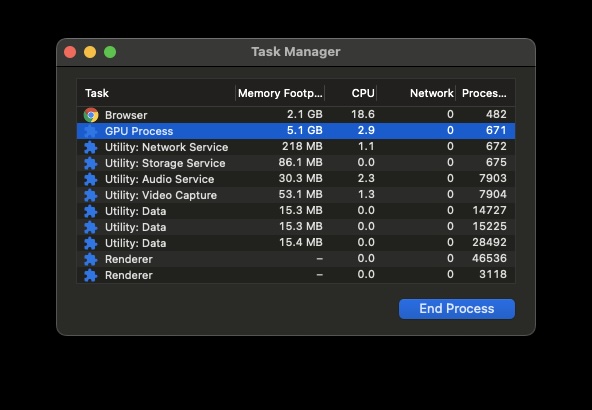Viewport: 592px width, 410px height.
Task: Click the puzzle icon beside GPU Process
Action: pyautogui.click(x=91, y=131)
